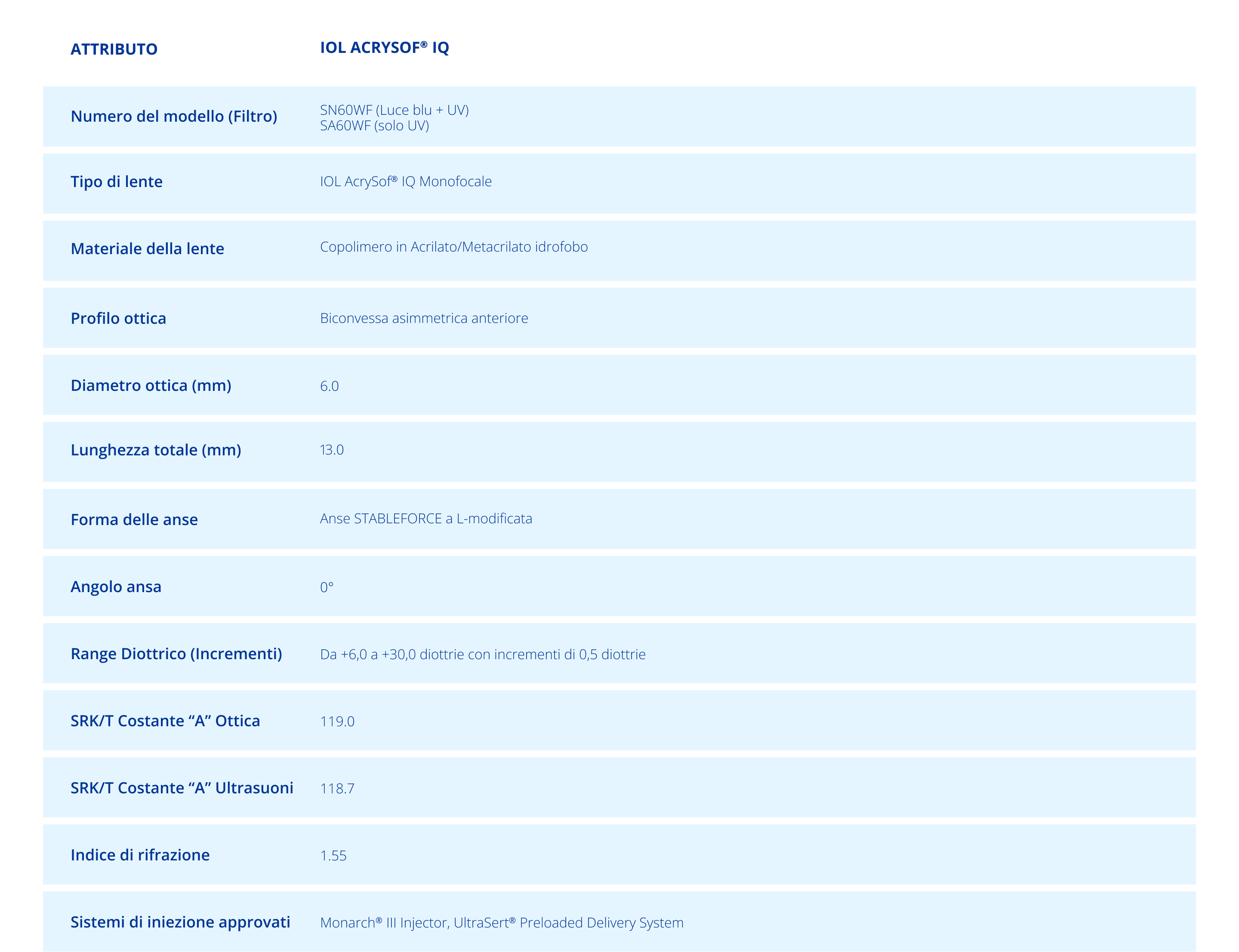Select the 'Range Diottrico (Incrementi)' label
The width and height of the screenshot is (1239, 952).
(x=176, y=654)
